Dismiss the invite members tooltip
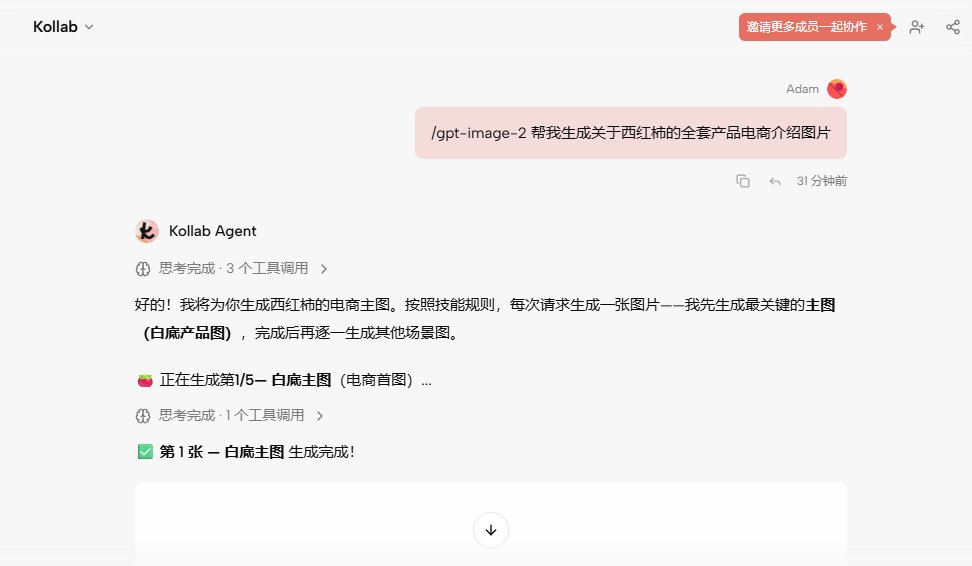972x566 pixels. point(880,27)
